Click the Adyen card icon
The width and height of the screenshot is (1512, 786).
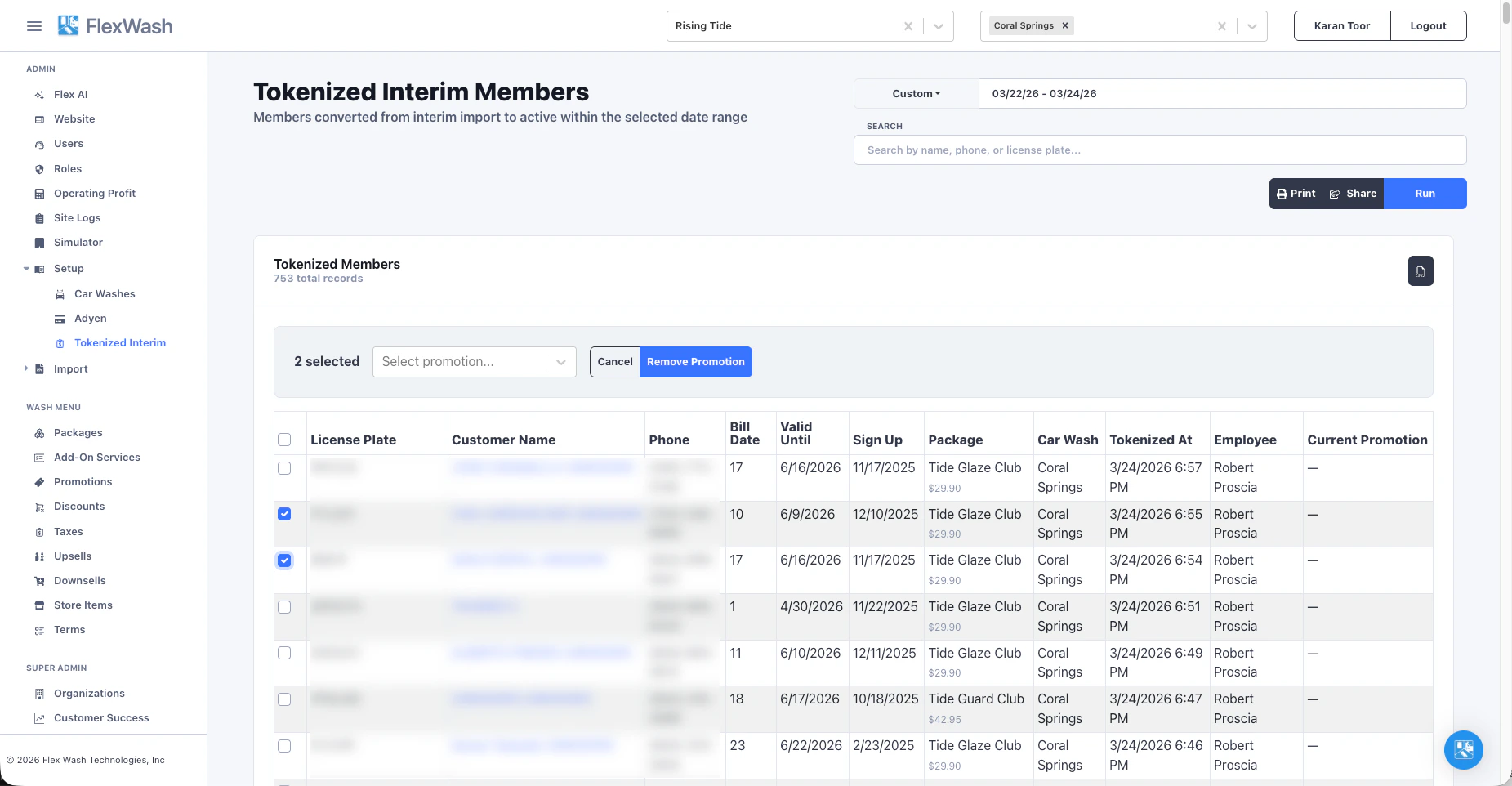[60, 319]
